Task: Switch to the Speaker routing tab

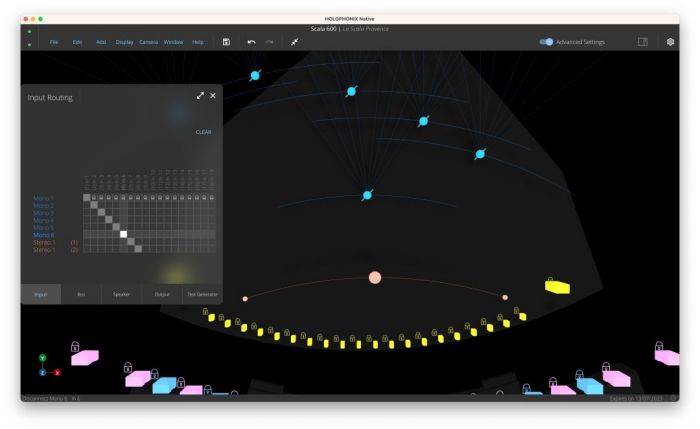Action: click(121, 295)
